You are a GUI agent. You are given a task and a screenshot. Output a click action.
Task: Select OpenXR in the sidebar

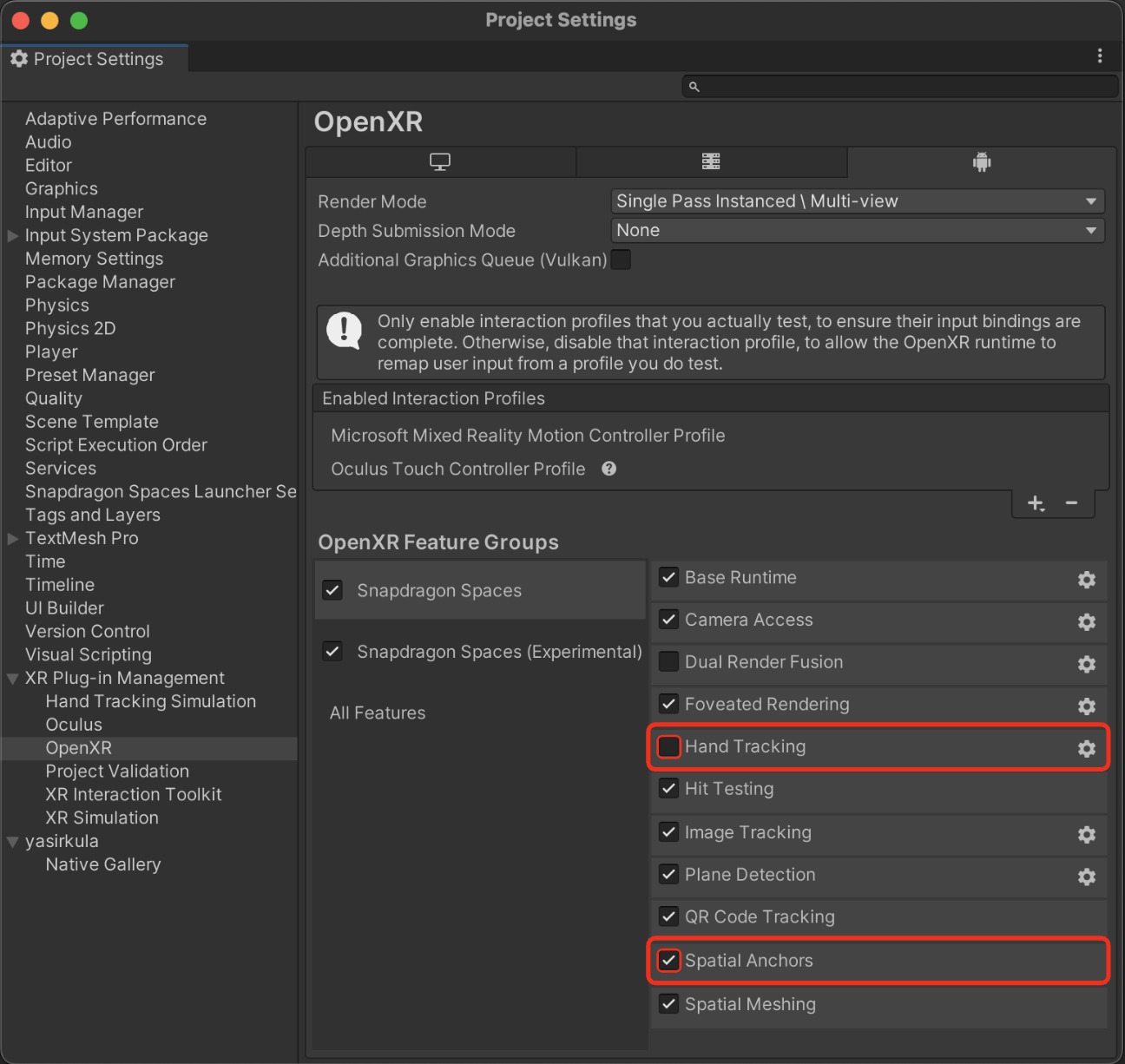pyautogui.click(x=79, y=748)
